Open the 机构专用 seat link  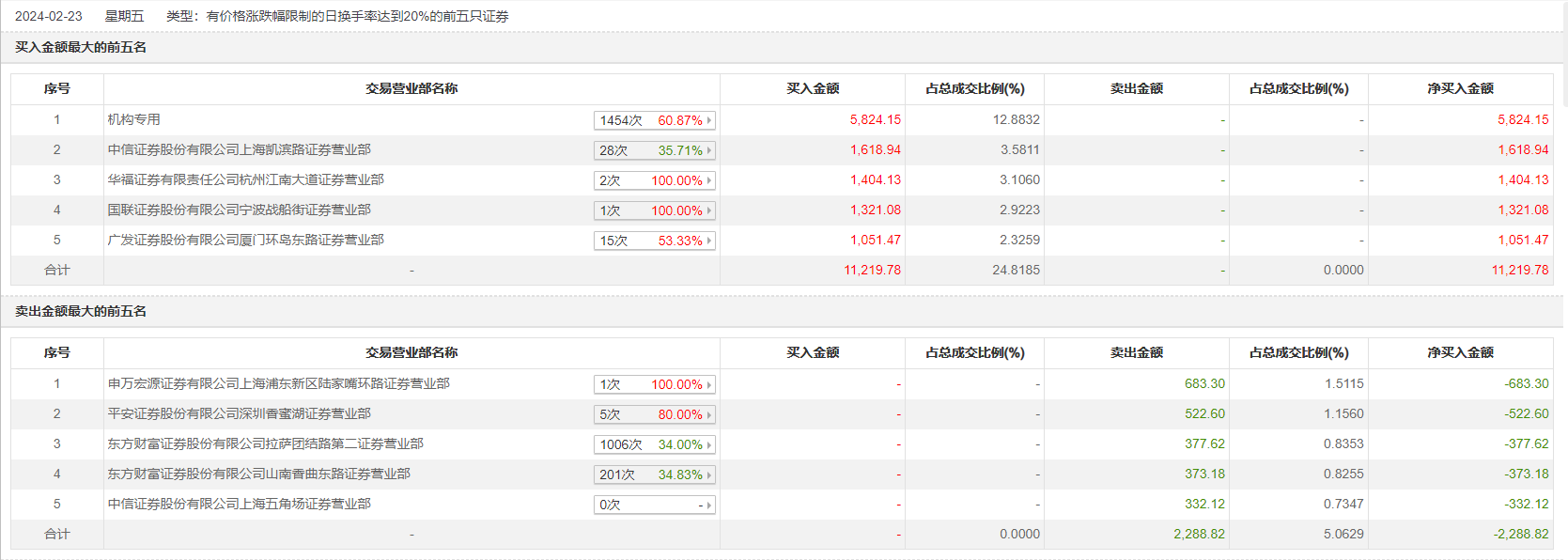point(134,119)
